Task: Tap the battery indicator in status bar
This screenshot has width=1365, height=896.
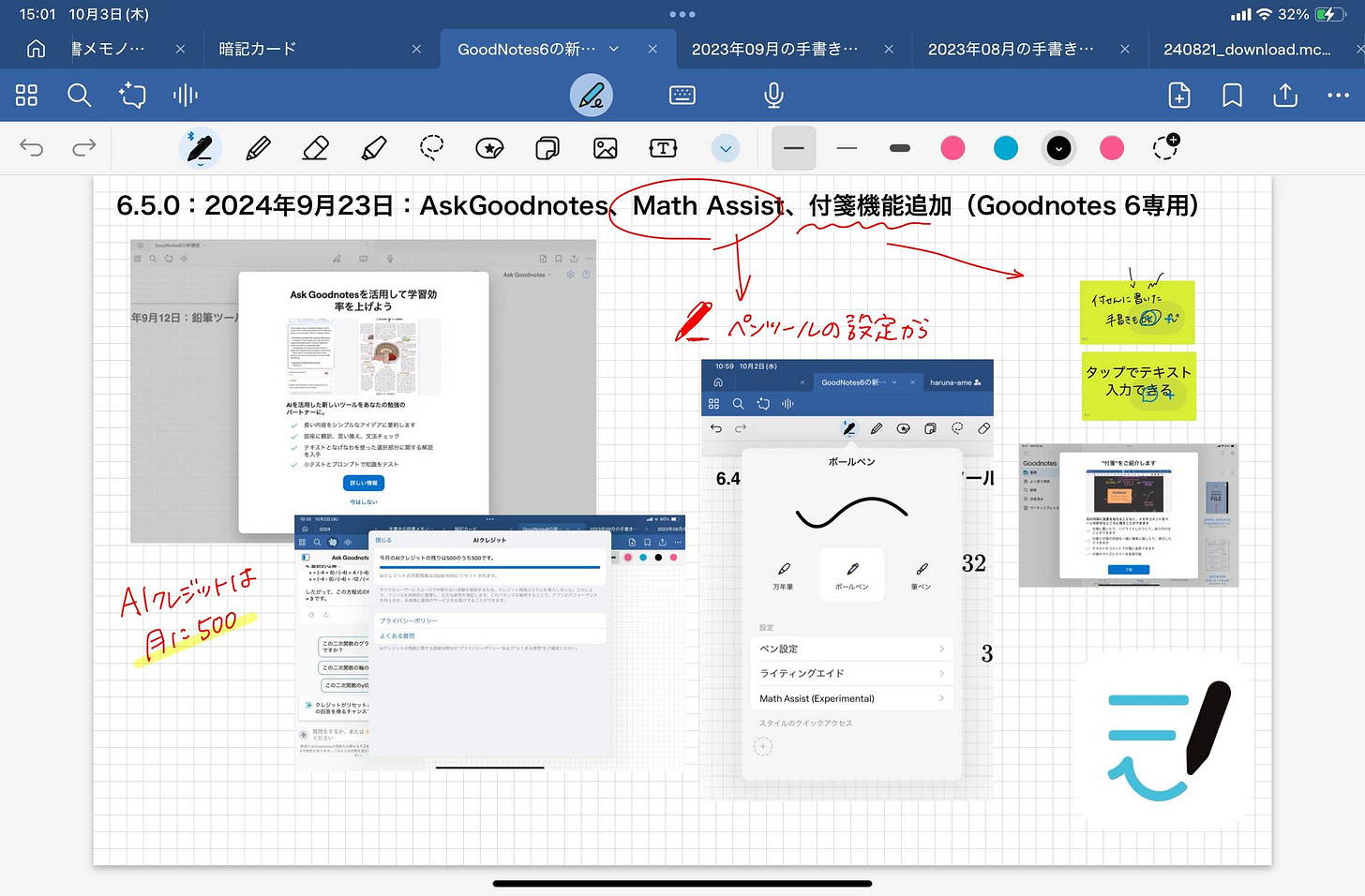Action: (1330, 14)
